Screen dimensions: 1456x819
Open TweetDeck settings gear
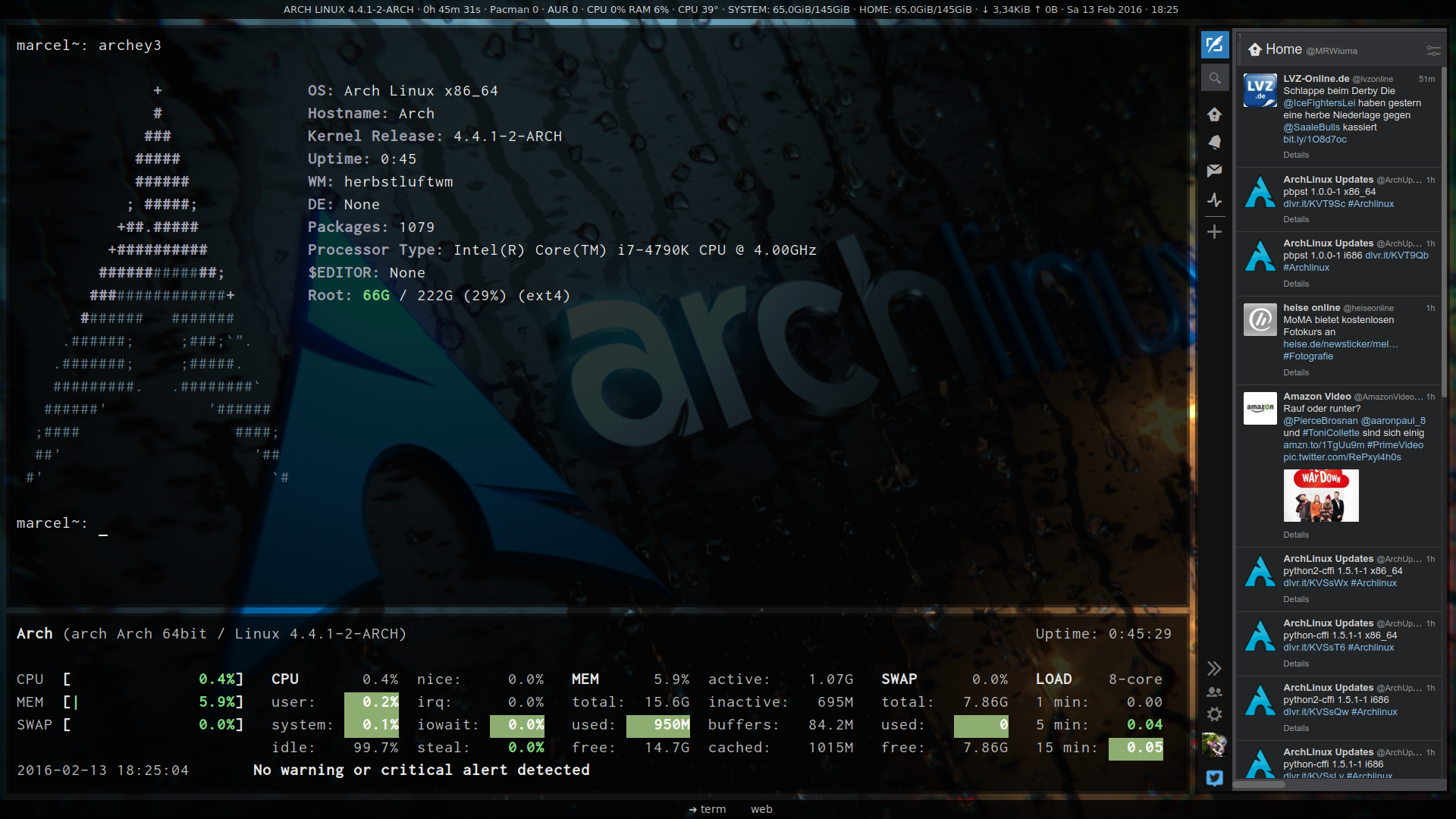[x=1214, y=714]
